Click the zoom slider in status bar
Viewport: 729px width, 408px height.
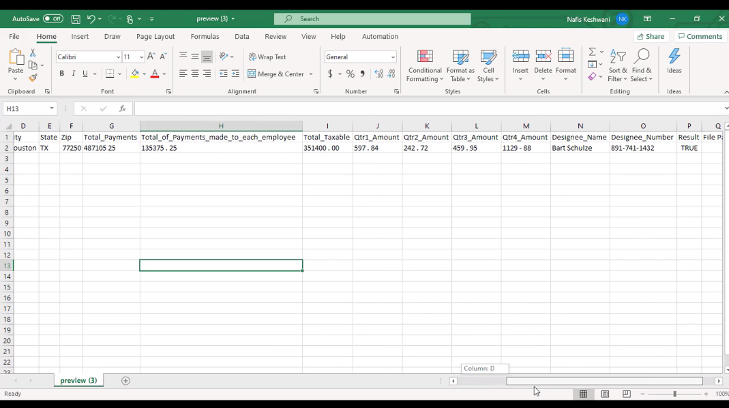pos(674,394)
